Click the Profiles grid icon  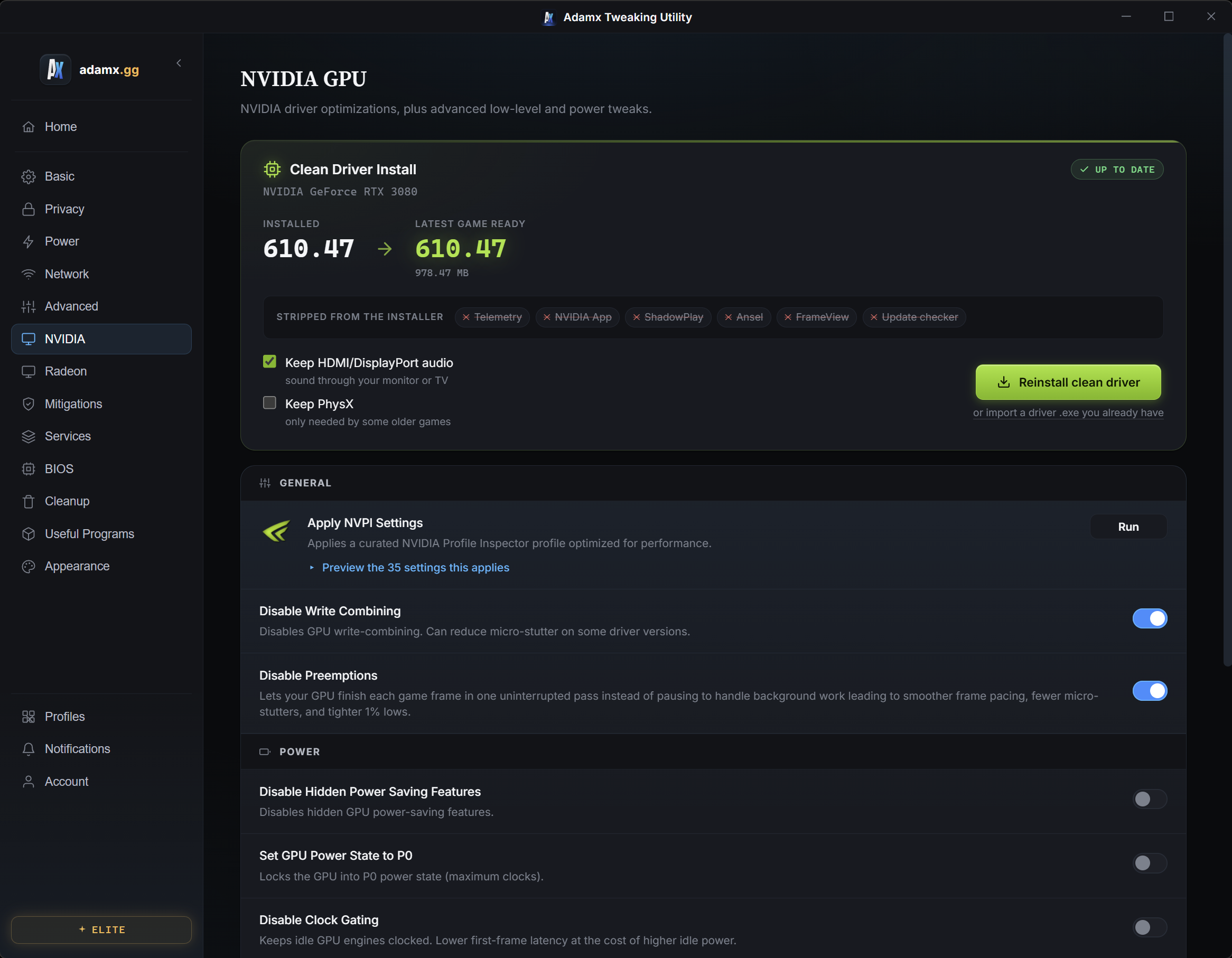(x=28, y=717)
